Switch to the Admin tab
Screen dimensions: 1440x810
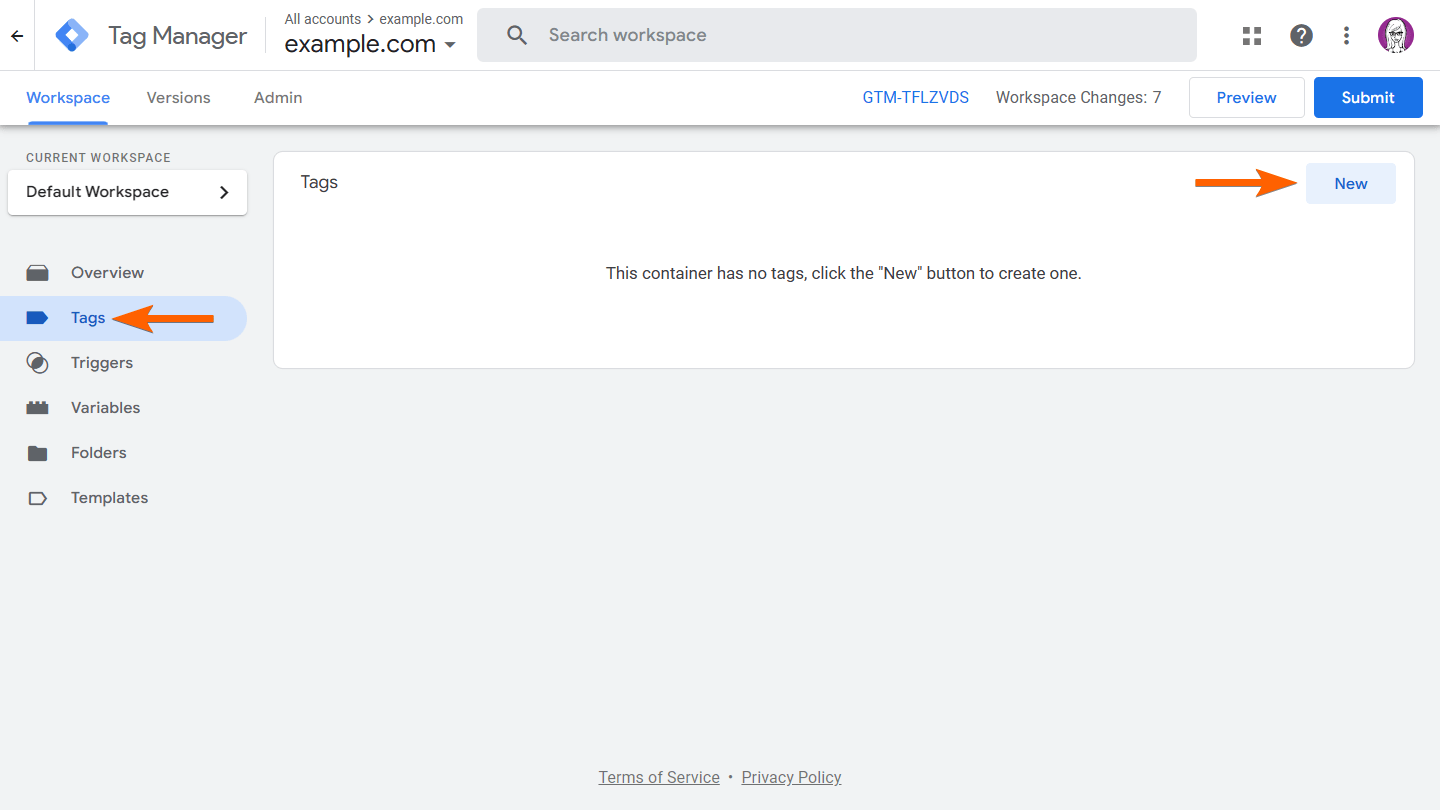click(278, 98)
